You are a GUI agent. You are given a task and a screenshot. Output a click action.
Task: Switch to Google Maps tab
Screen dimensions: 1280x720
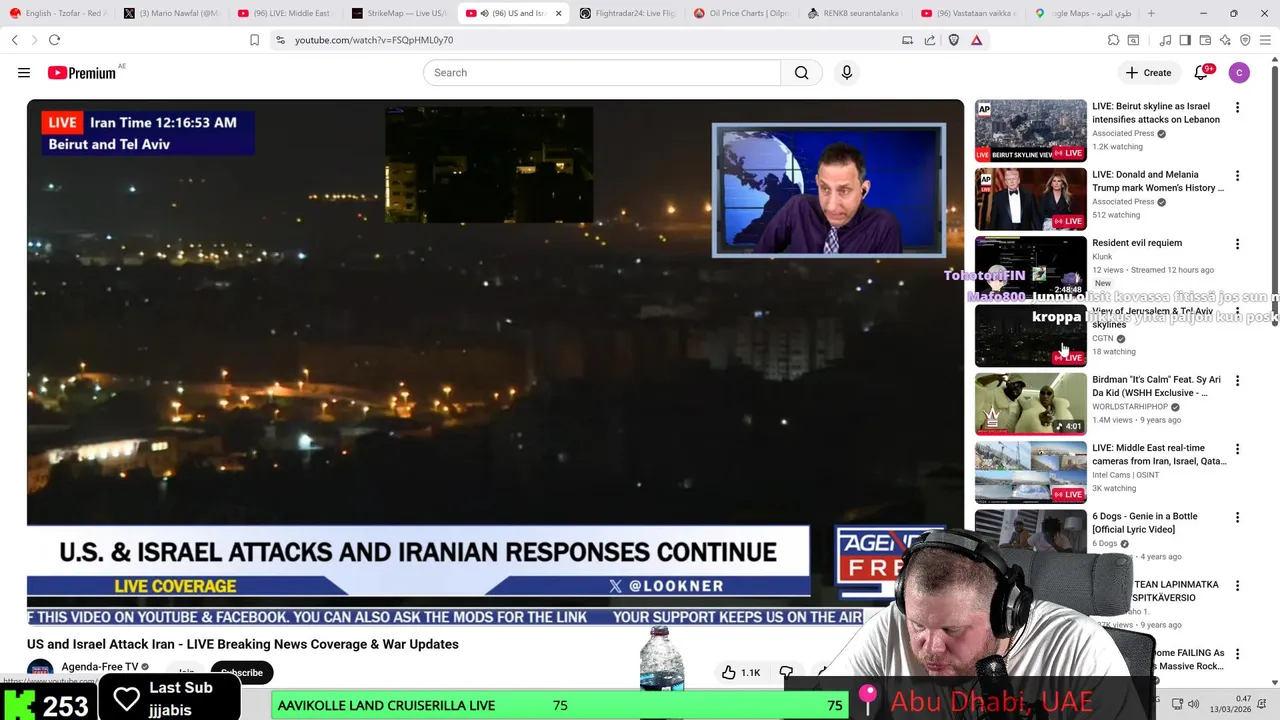1083,14
